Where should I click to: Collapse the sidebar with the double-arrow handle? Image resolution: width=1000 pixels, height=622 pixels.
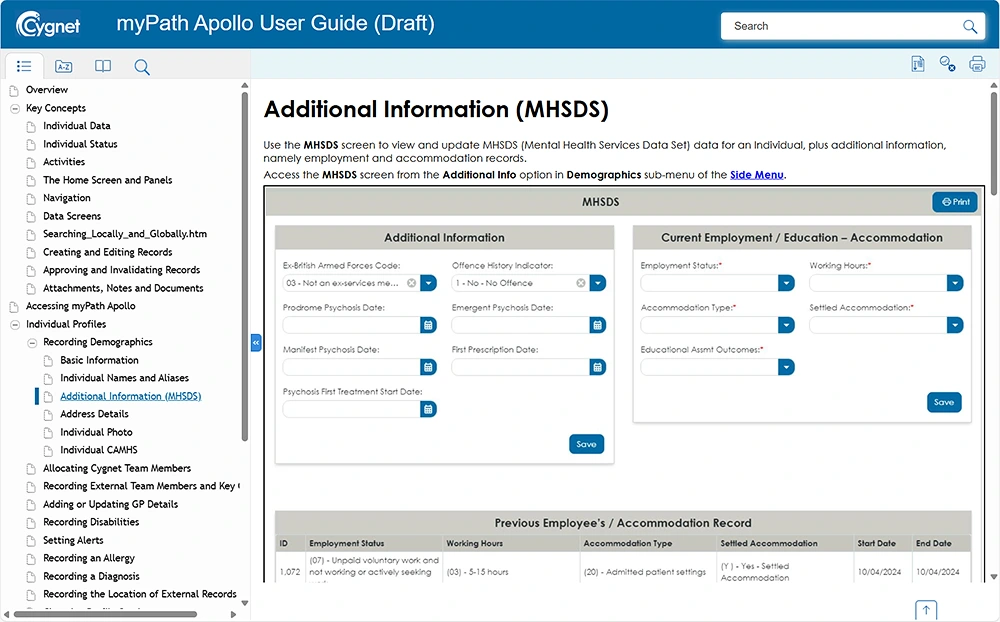tap(256, 342)
